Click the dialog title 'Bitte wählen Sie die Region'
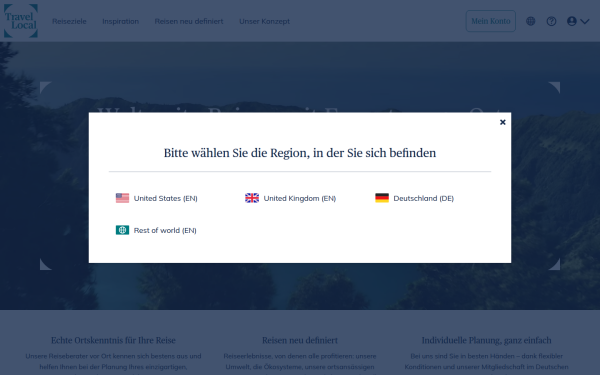 pos(300,153)
